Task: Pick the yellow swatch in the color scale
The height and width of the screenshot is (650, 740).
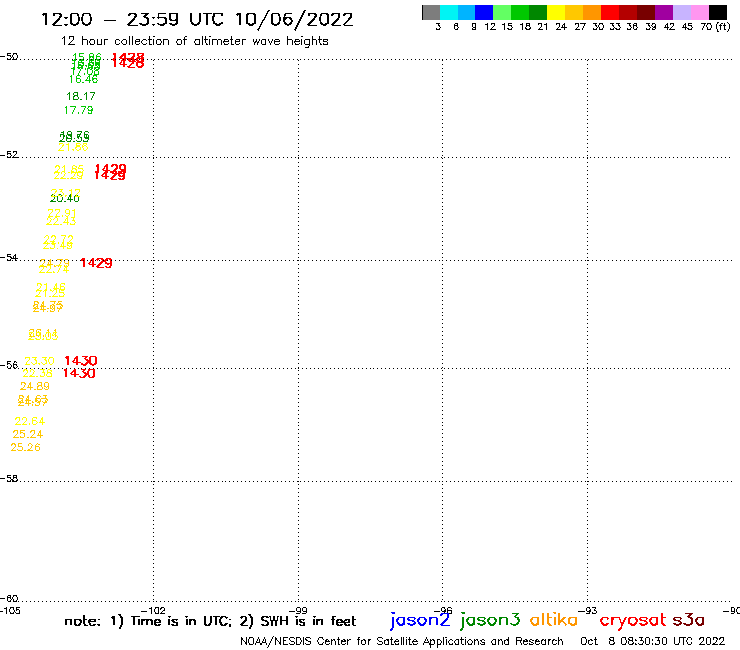Action: click(x=556, y=12)
